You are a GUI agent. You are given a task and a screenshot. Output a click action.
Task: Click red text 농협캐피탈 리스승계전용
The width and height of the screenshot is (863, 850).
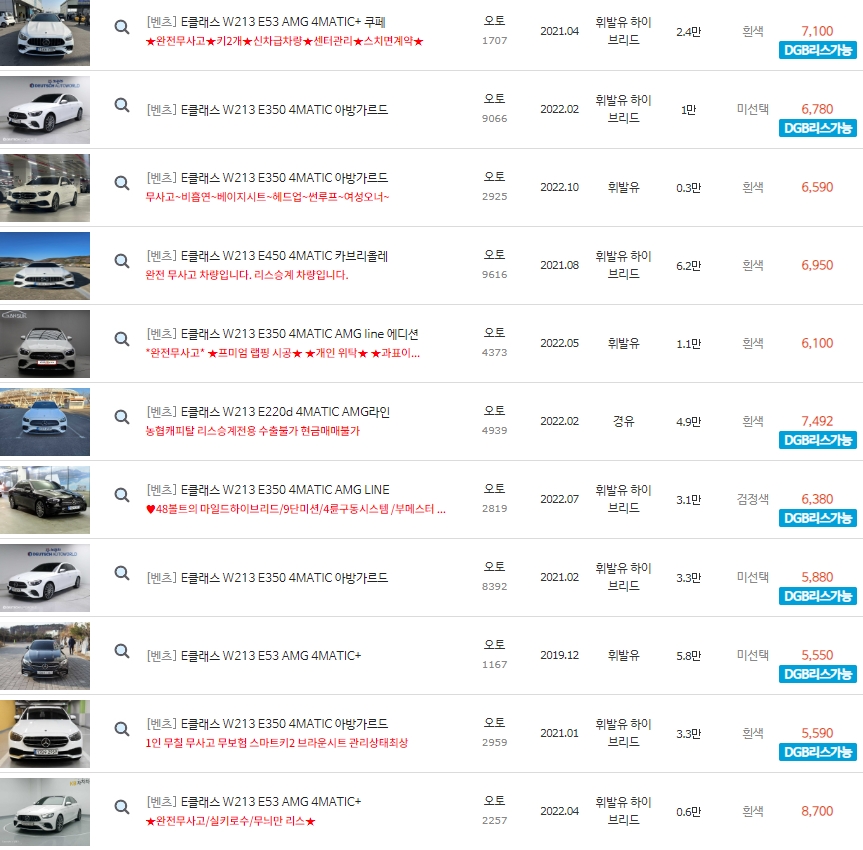[x=252, y=431]
